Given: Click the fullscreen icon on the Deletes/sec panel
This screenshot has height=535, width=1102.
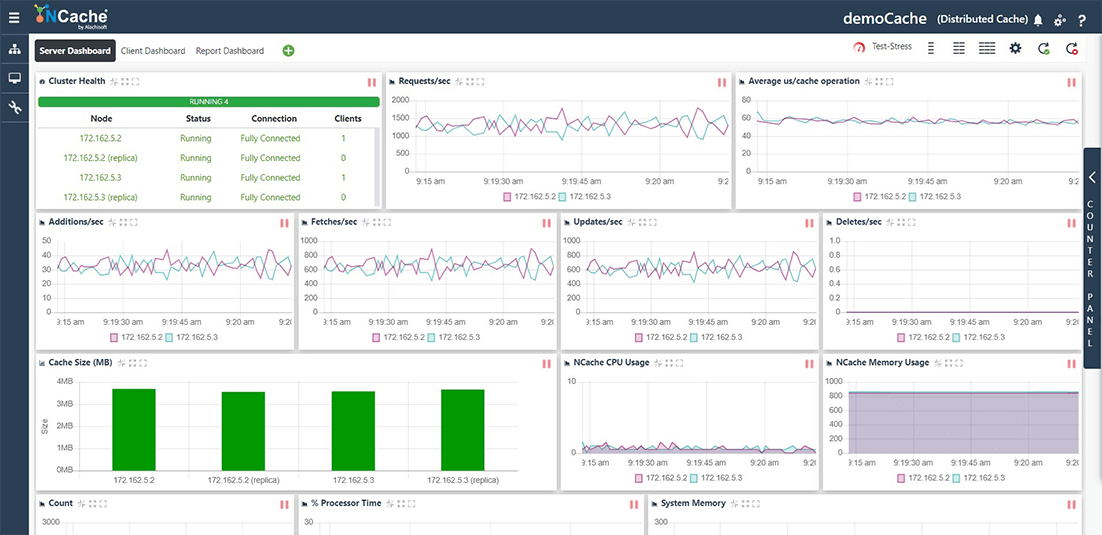Looking at the screenshot, I should 911,222.
